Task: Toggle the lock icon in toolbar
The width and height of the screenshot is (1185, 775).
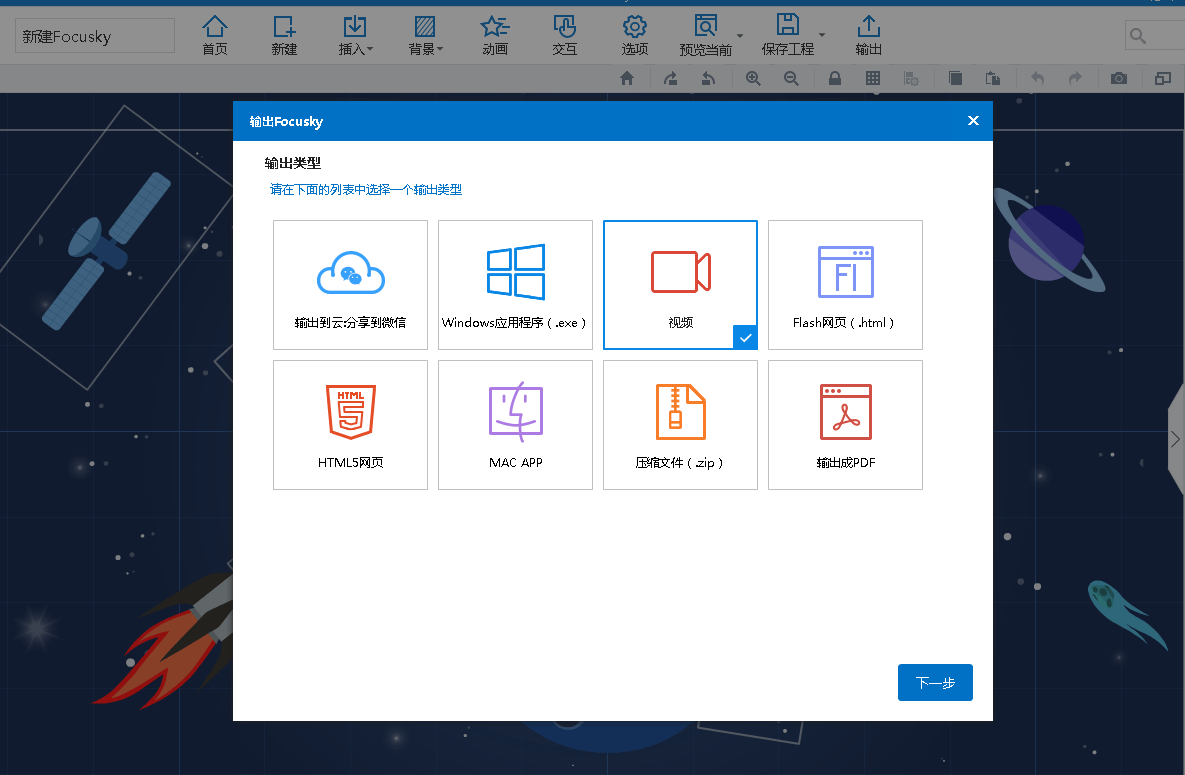Action: click(835, 79)
